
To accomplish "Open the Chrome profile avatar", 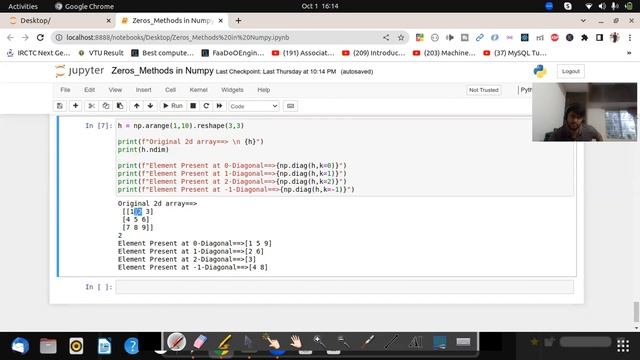I will coord(614,38).
